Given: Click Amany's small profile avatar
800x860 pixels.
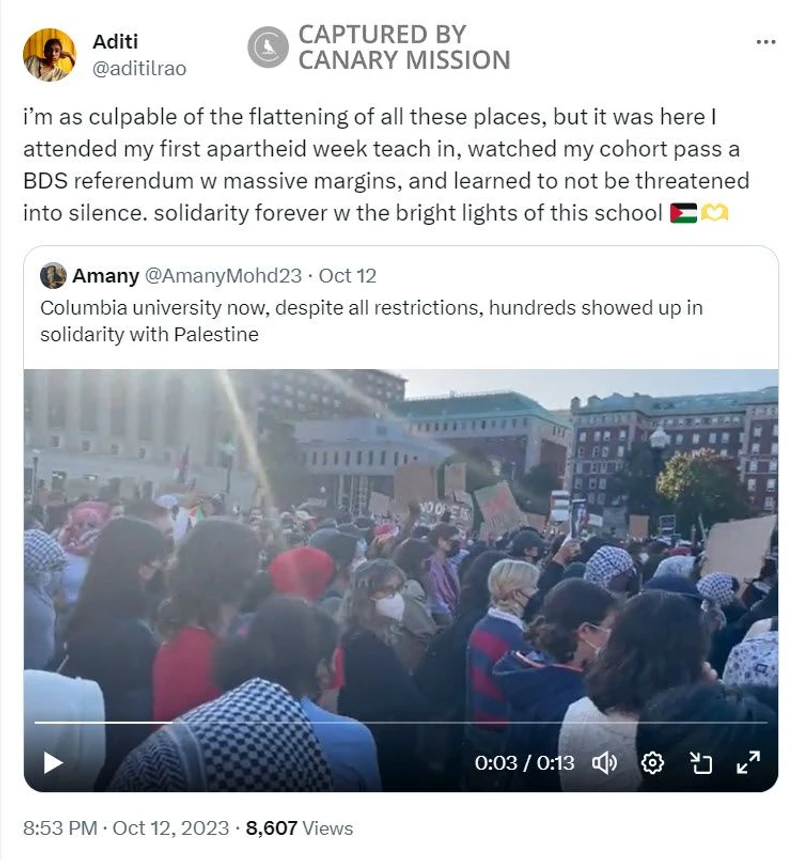Looking at the screenshot, I should point(53,275).
